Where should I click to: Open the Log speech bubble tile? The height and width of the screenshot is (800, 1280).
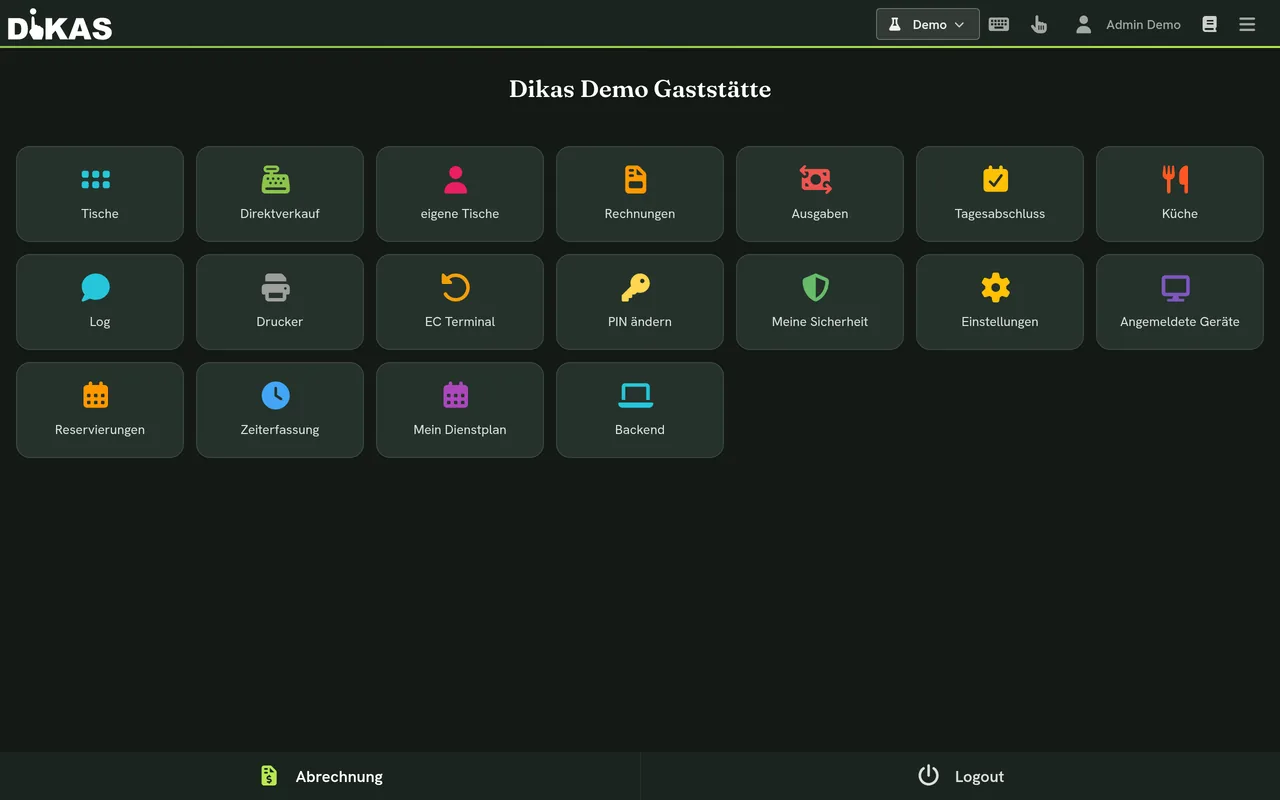(100, 302)
